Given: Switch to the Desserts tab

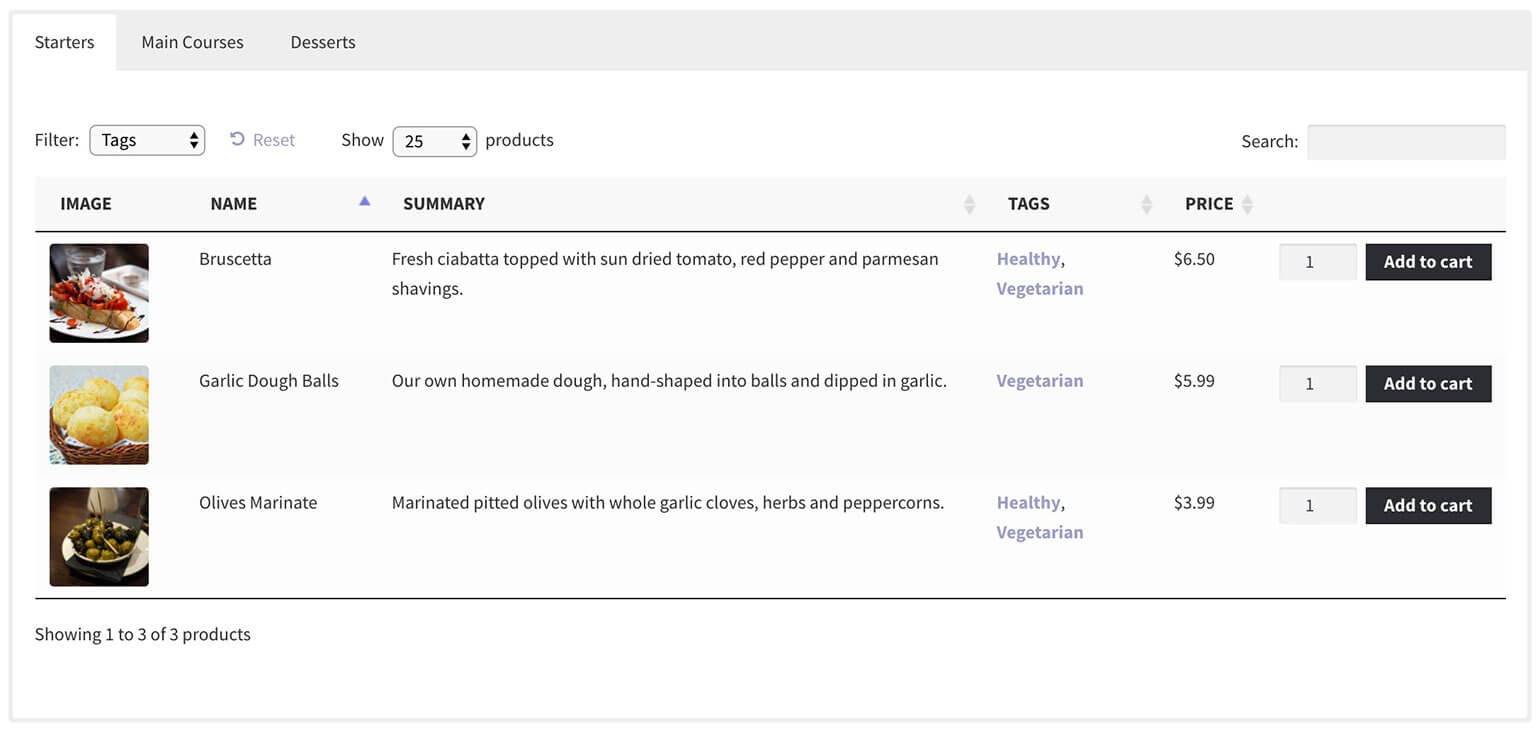Looking at the screenshot, I should 323,42.
